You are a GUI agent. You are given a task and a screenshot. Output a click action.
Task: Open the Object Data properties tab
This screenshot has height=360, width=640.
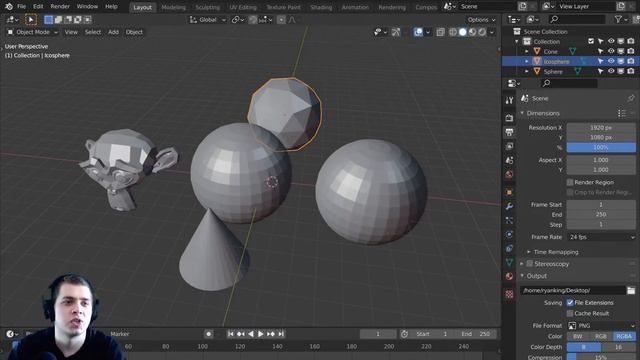509,262
